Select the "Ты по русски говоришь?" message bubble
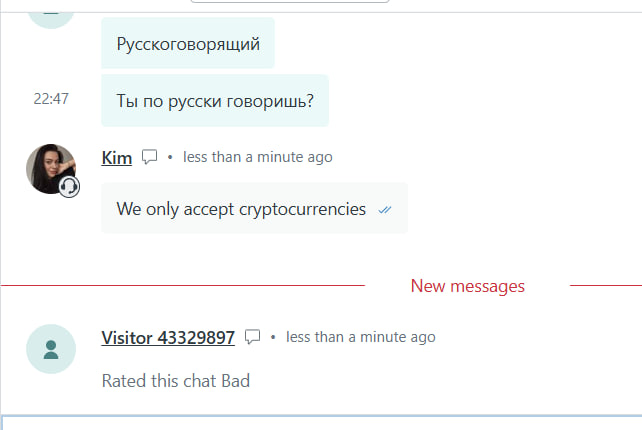 coord(215,100)
